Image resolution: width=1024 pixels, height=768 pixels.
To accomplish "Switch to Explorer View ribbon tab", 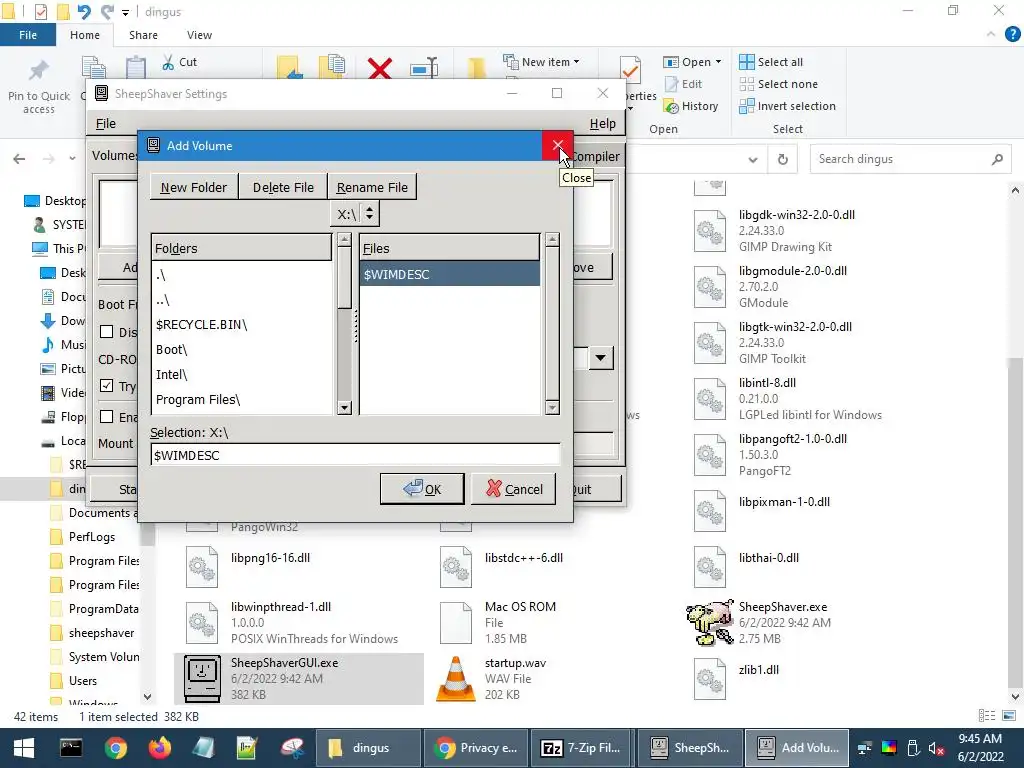I will click(x=199, y=35).
